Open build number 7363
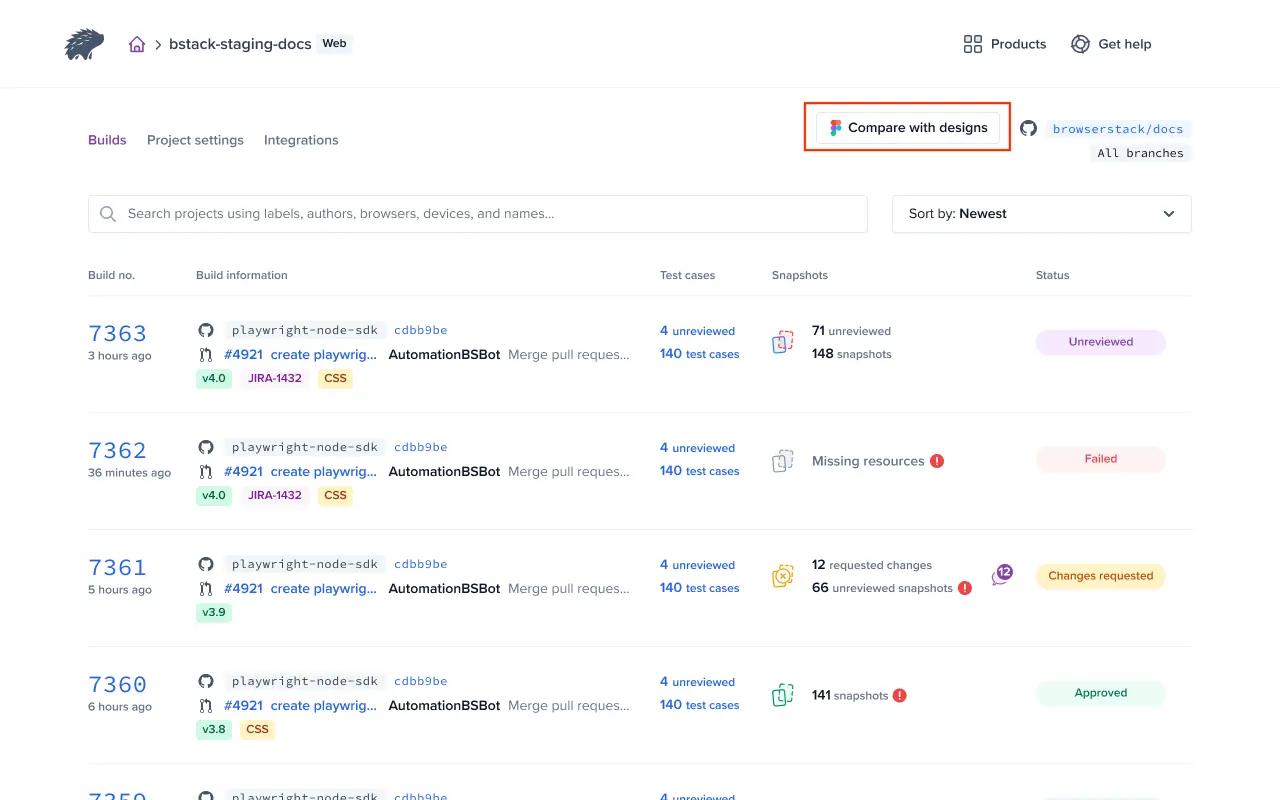This screenshot has width=1280, height=800. (x=117, y=333)
